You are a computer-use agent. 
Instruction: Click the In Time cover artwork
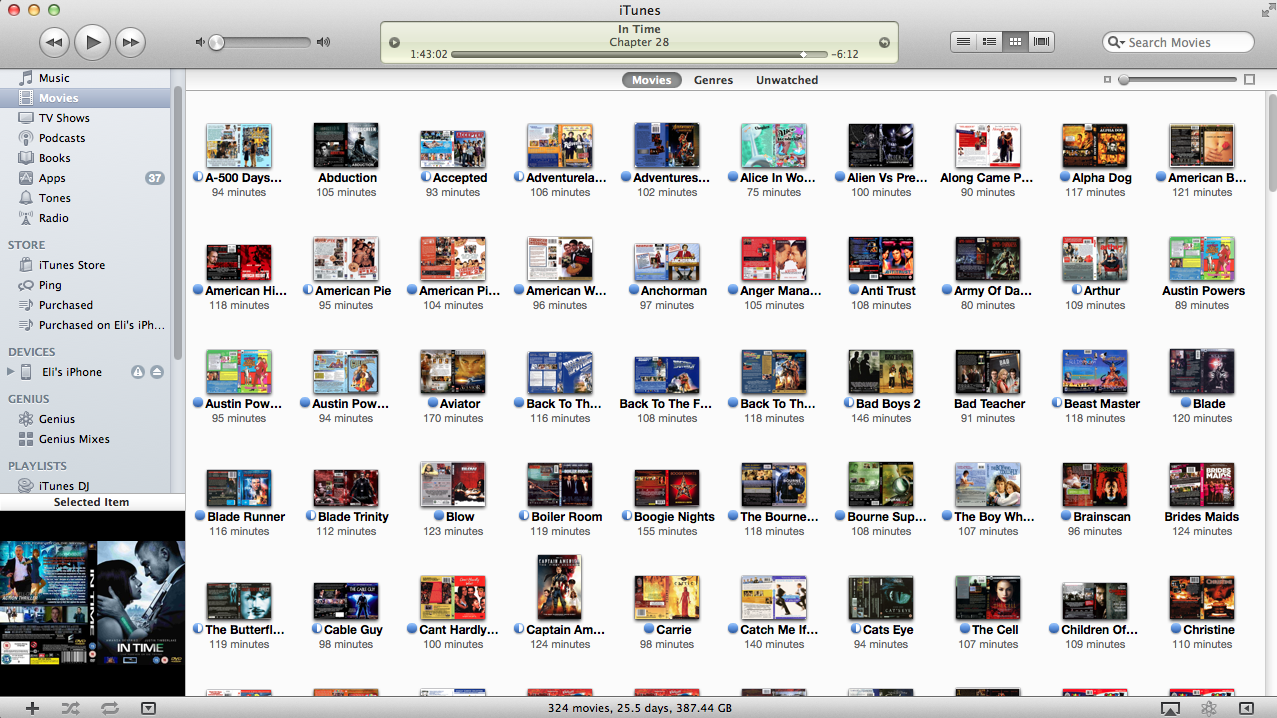tap(92, 603)
